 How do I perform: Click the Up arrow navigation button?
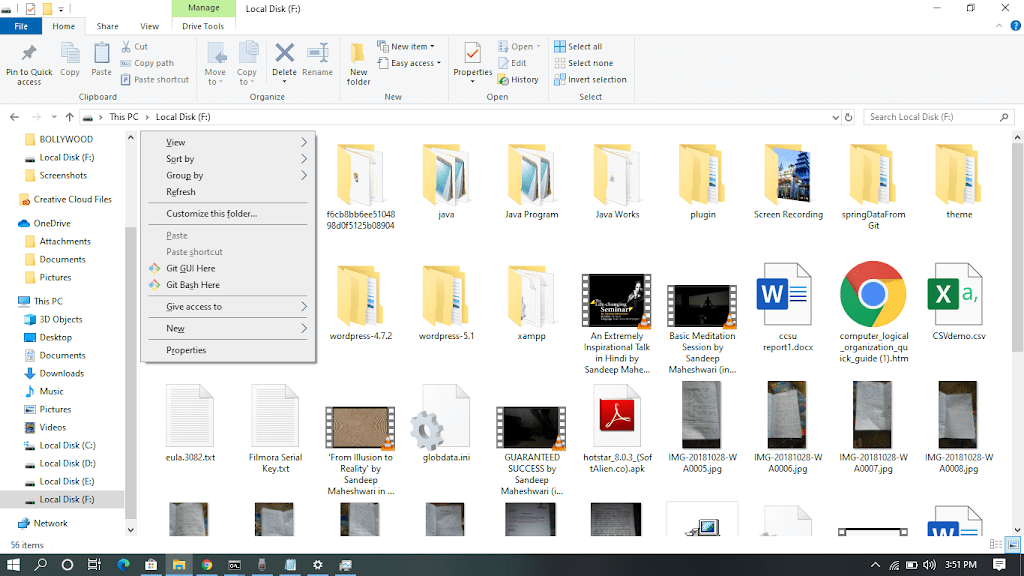coord(69,117)
